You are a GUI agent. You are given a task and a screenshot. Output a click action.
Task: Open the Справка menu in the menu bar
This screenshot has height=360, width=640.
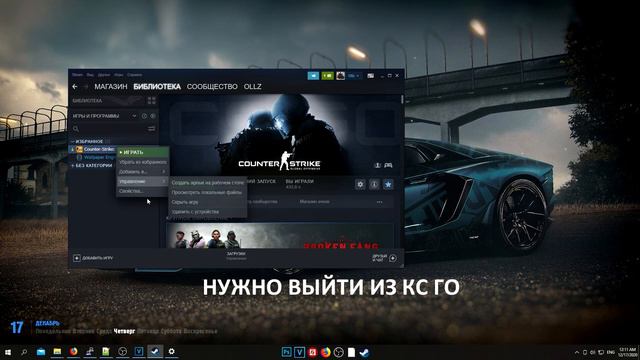tap(134, 75)
